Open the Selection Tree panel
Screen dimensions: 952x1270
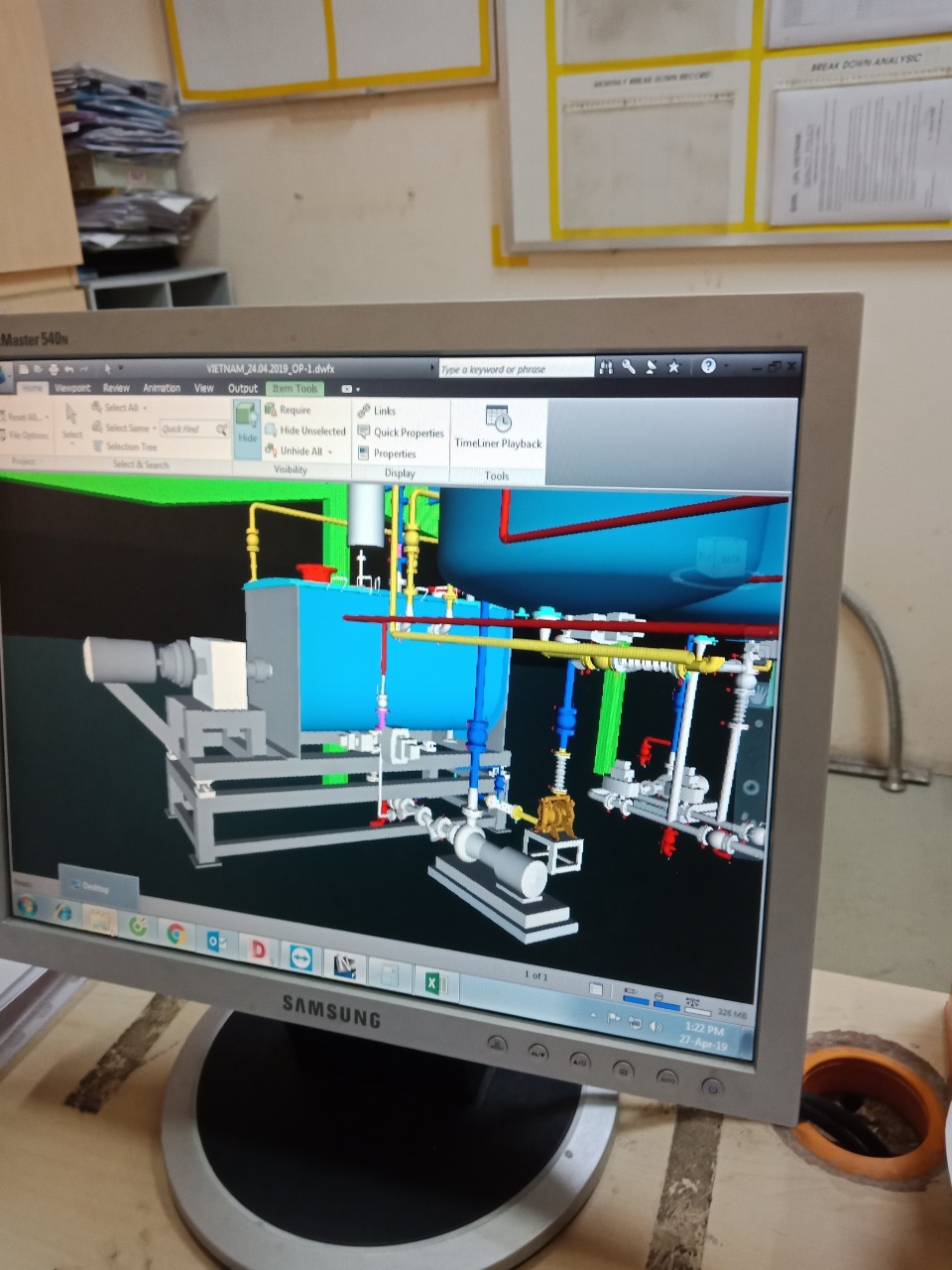(x=124, y=446)
